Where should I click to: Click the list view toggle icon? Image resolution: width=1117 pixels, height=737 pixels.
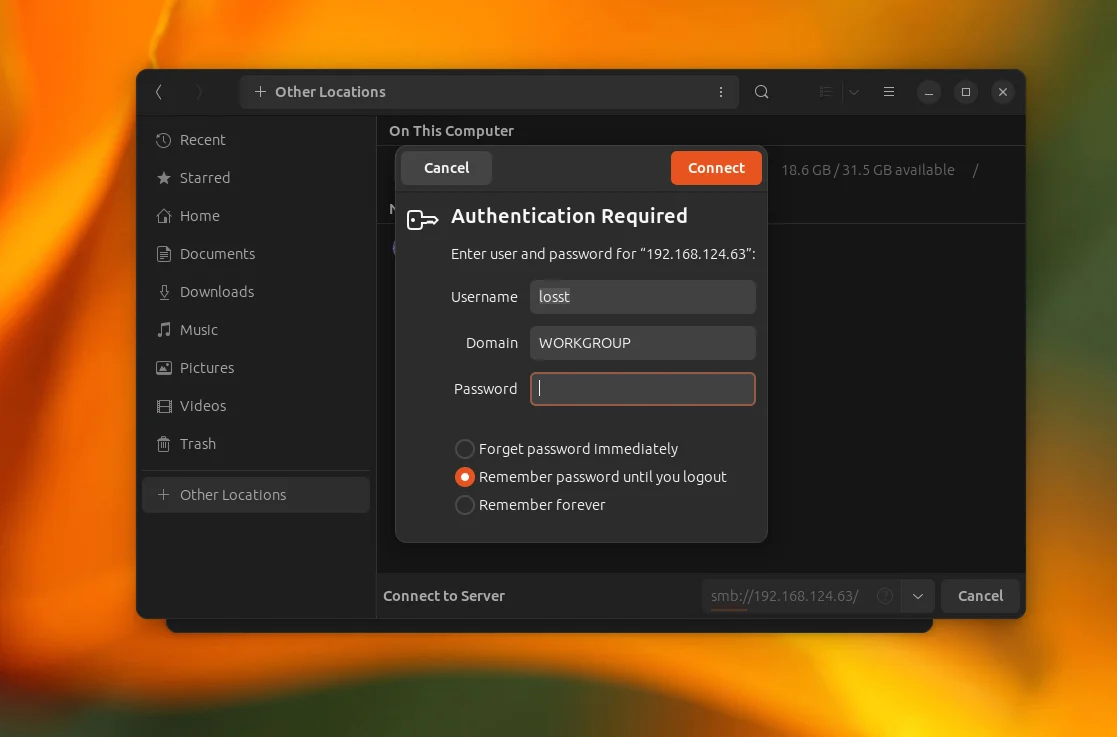pos(826,92)
